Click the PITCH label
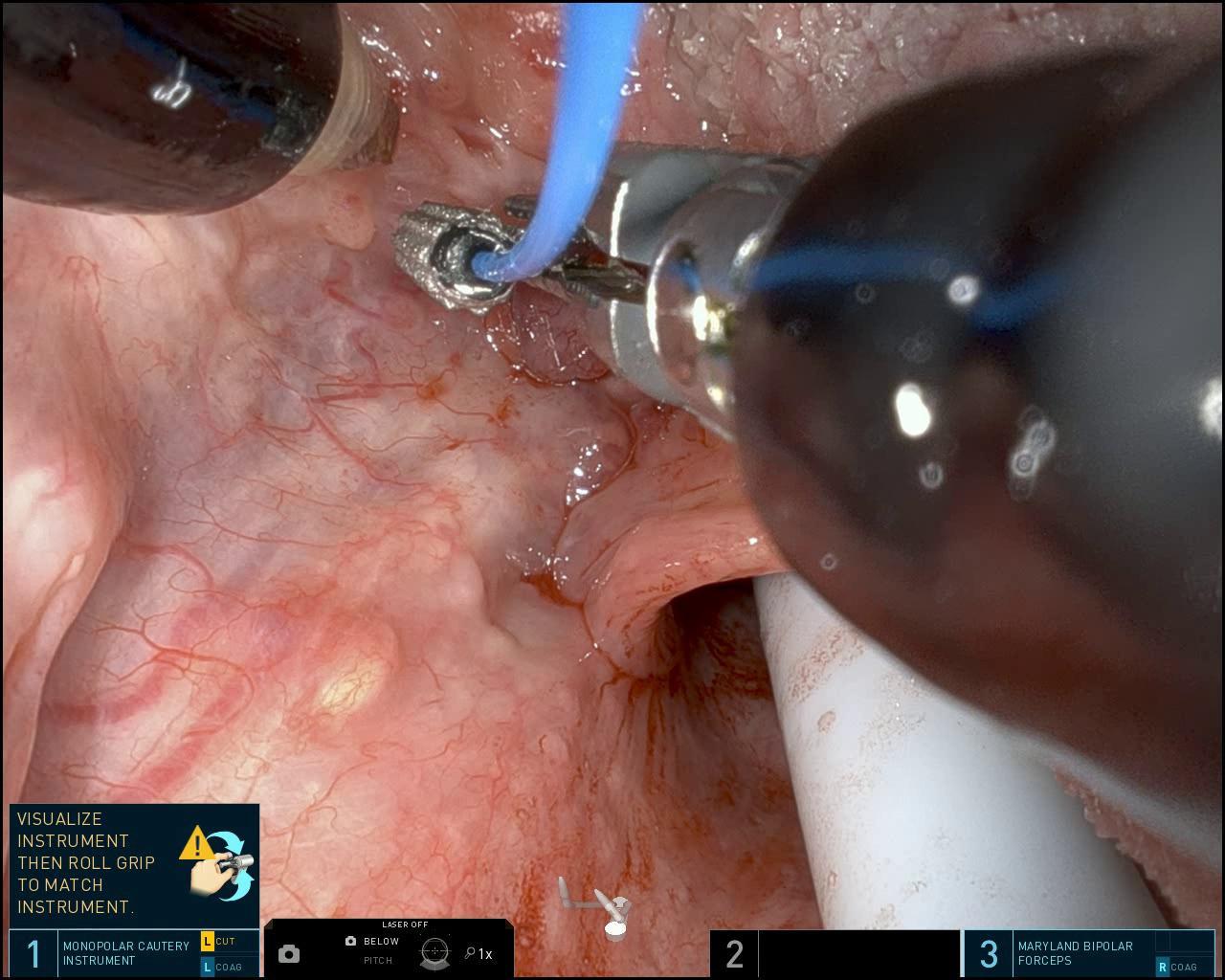 [x=377, y=961]
